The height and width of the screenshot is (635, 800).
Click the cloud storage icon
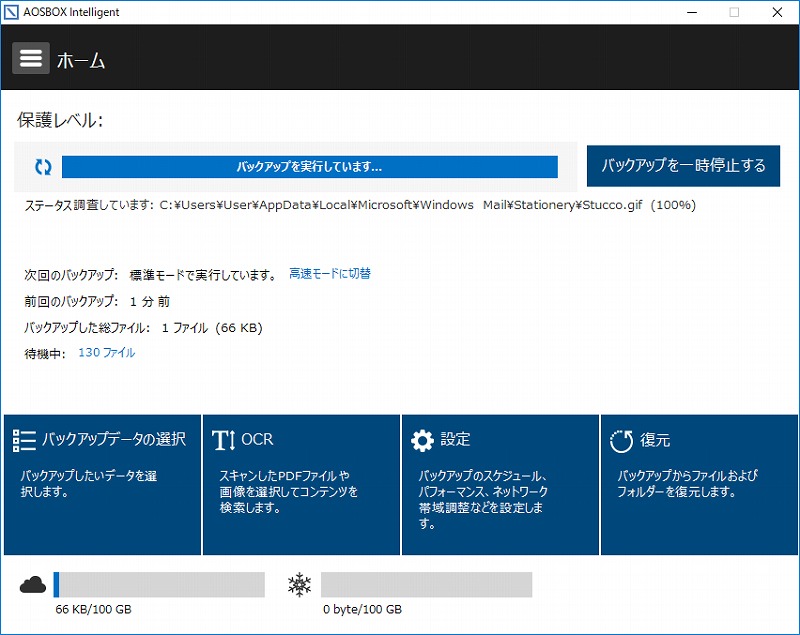tap(33, 585)
